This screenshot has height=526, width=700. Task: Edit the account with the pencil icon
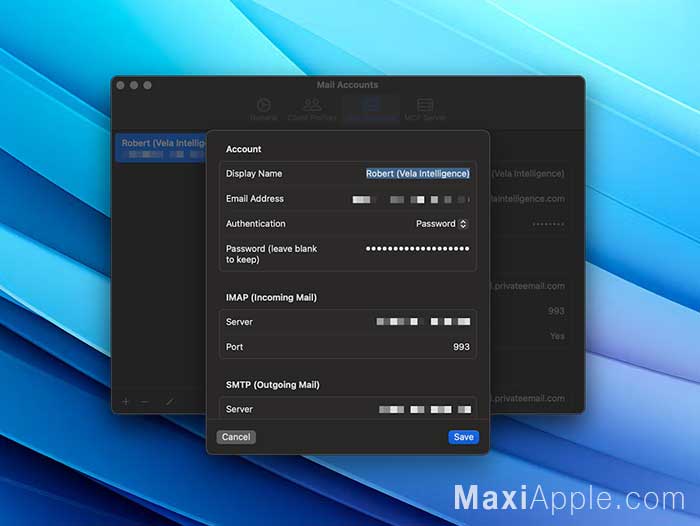(169, 402)
